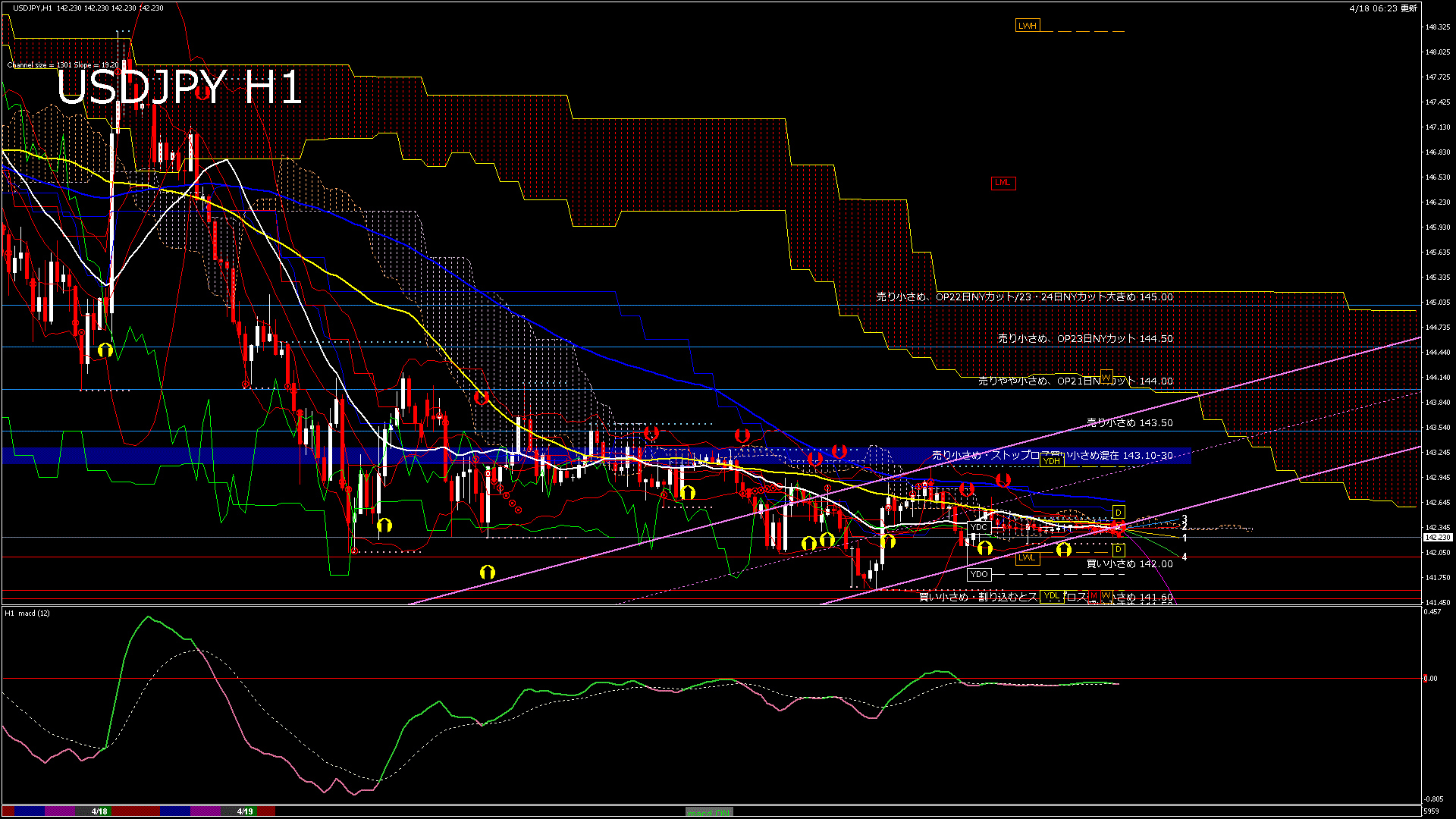Viewport: 1456px width, 819px height.
Task: Click red down-arrow signal beside USDJPY title
Action: 202,93
